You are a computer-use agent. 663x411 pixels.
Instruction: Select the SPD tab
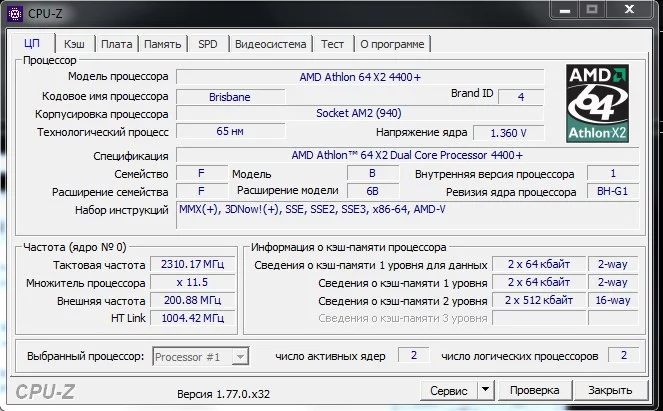click(208, 44)
